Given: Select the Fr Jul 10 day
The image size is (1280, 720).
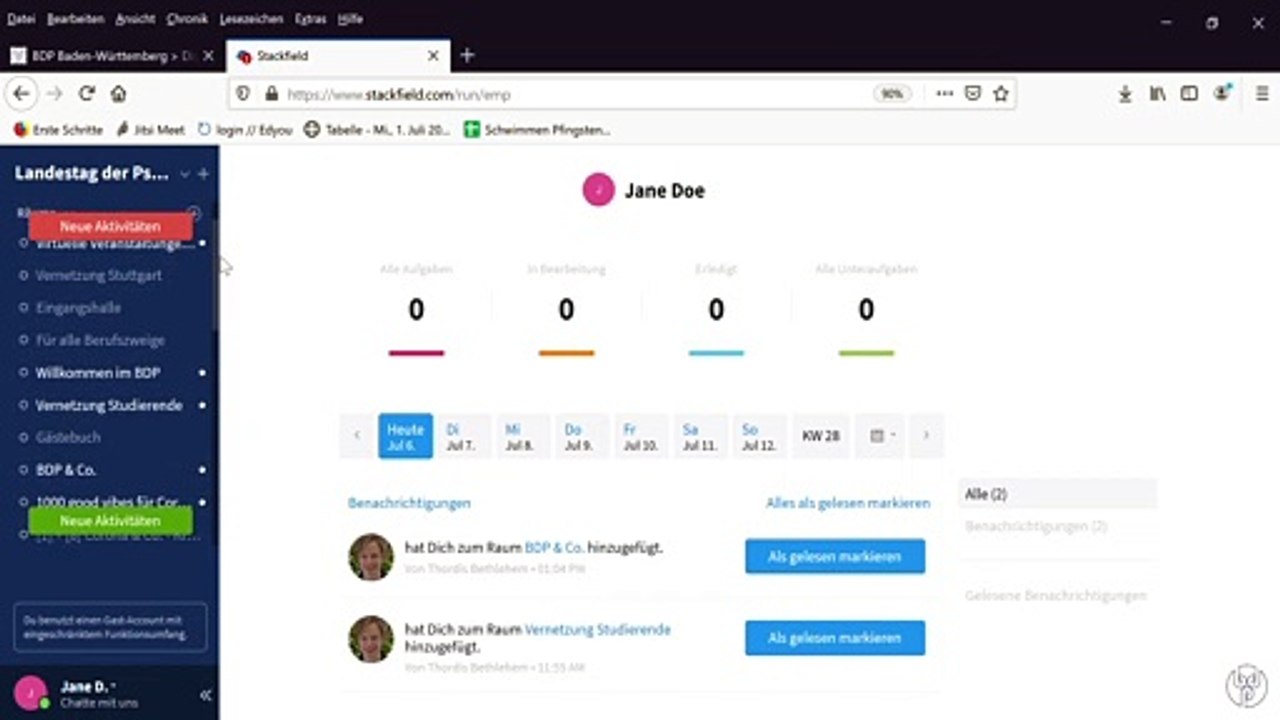Looking at the screenshot, I should point(641,436).
